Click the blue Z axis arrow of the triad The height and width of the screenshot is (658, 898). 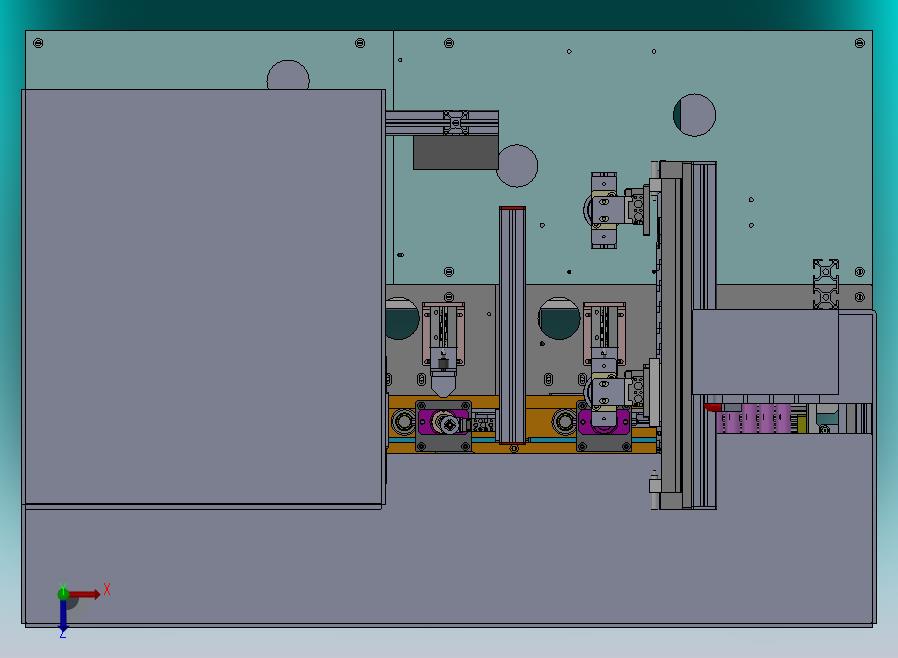pos(63,615)
